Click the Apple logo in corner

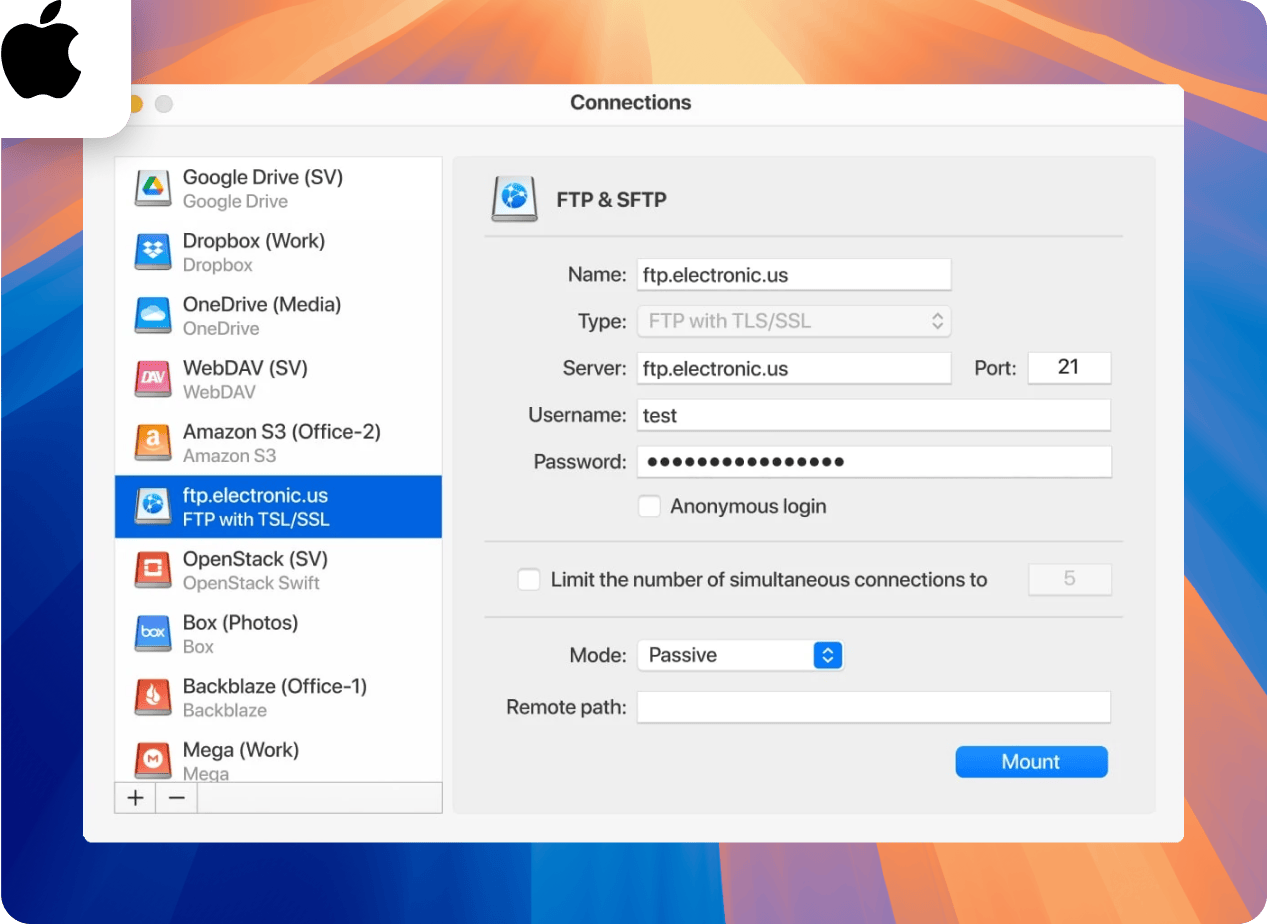click(x=41, y=50)
